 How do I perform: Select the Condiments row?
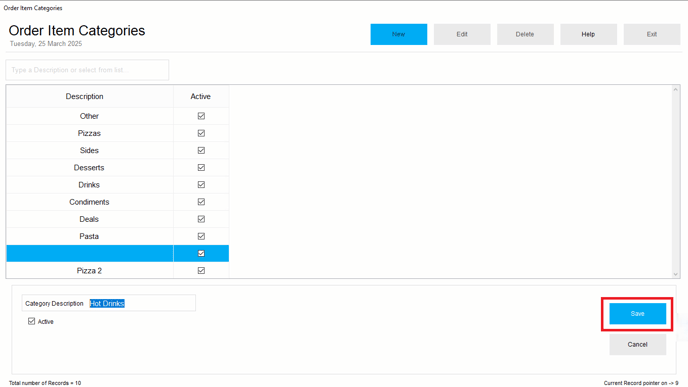tap(118, 202)
